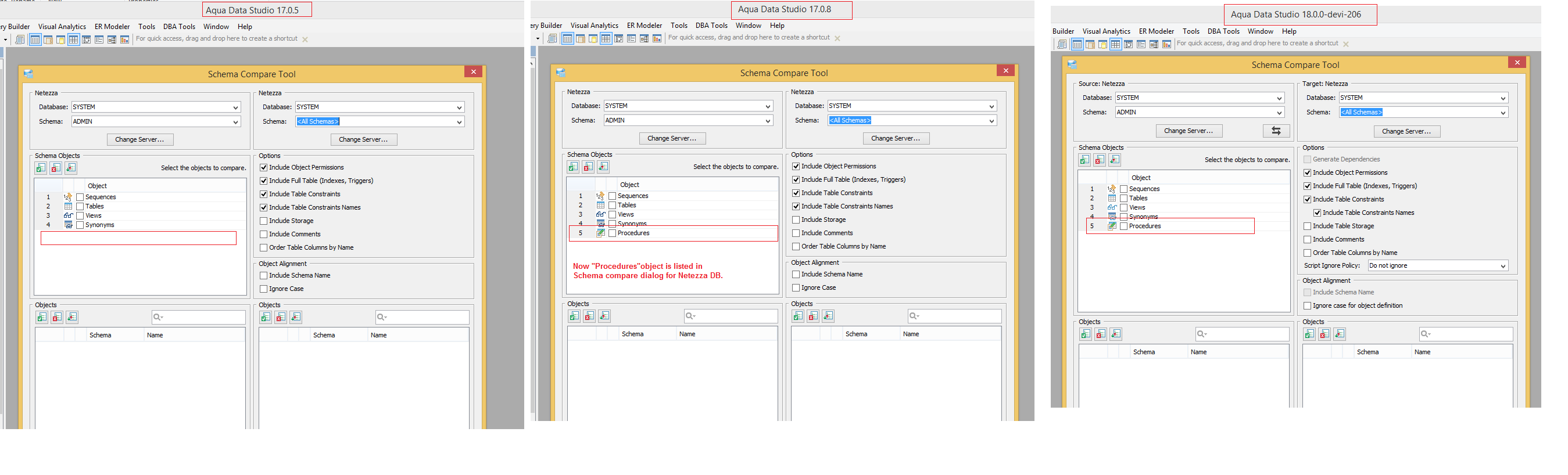The height and width of the screenshot is (475, 1568).
Task: Click Target Change Server button in 18.0.0 window
Action: pyautogui.click(x=1407, y=131)
